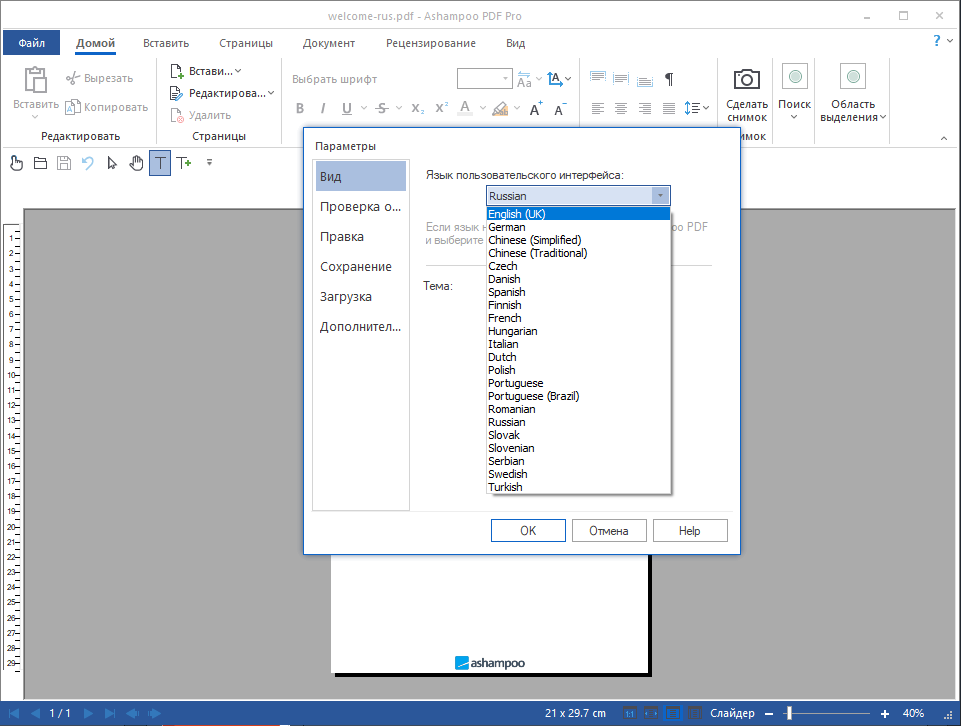Click the font color A icon
The image size is (961, 726).
click(465, 108)
